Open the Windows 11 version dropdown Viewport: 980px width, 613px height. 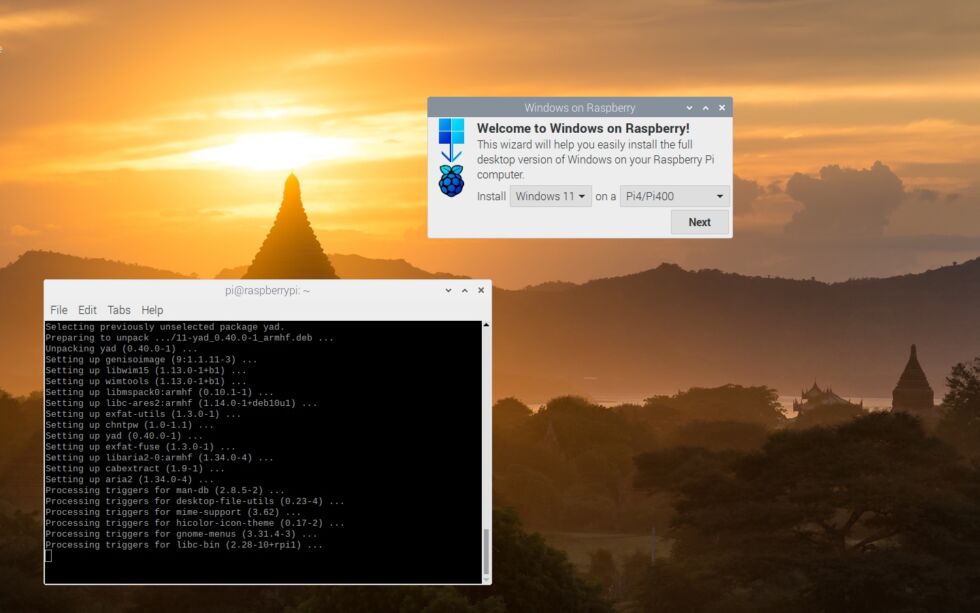coord(551,196)
